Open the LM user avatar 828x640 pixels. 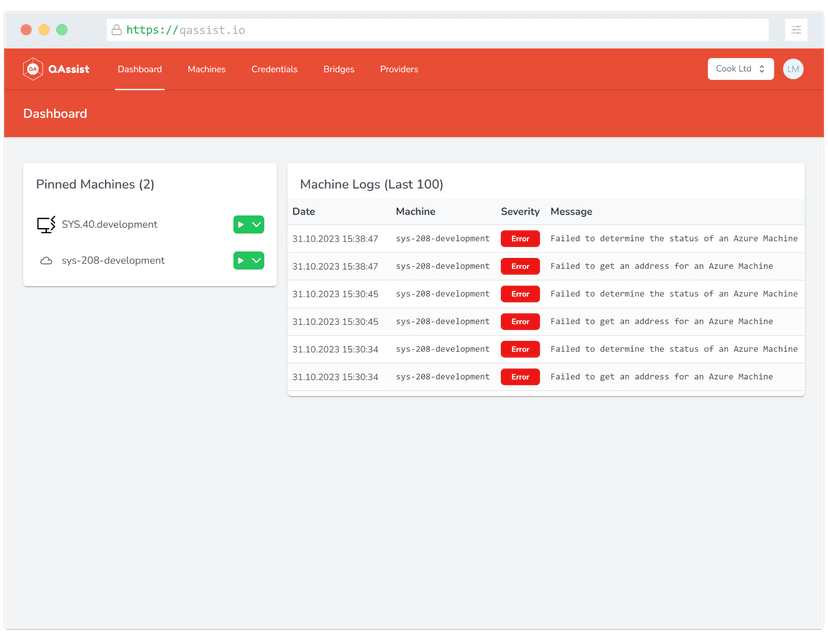coord(793,69)
